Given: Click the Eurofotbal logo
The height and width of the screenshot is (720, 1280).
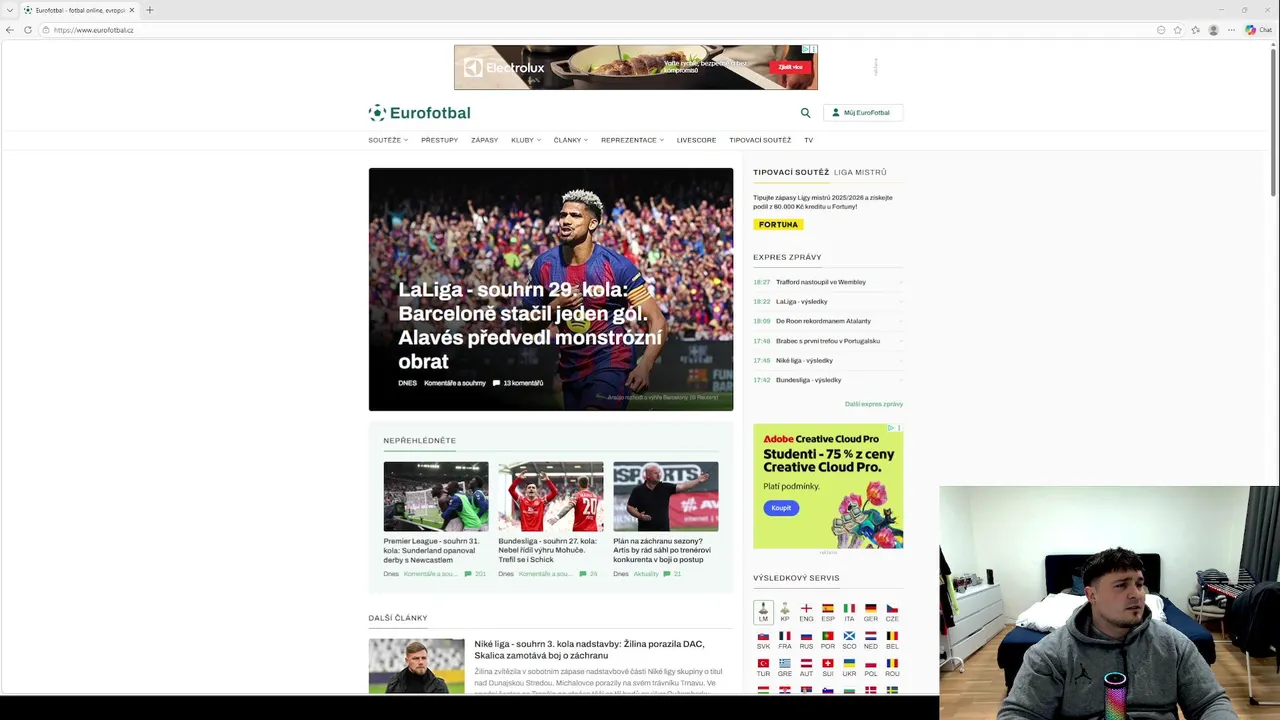Looking at the screenshot, I should click(419, 113).
